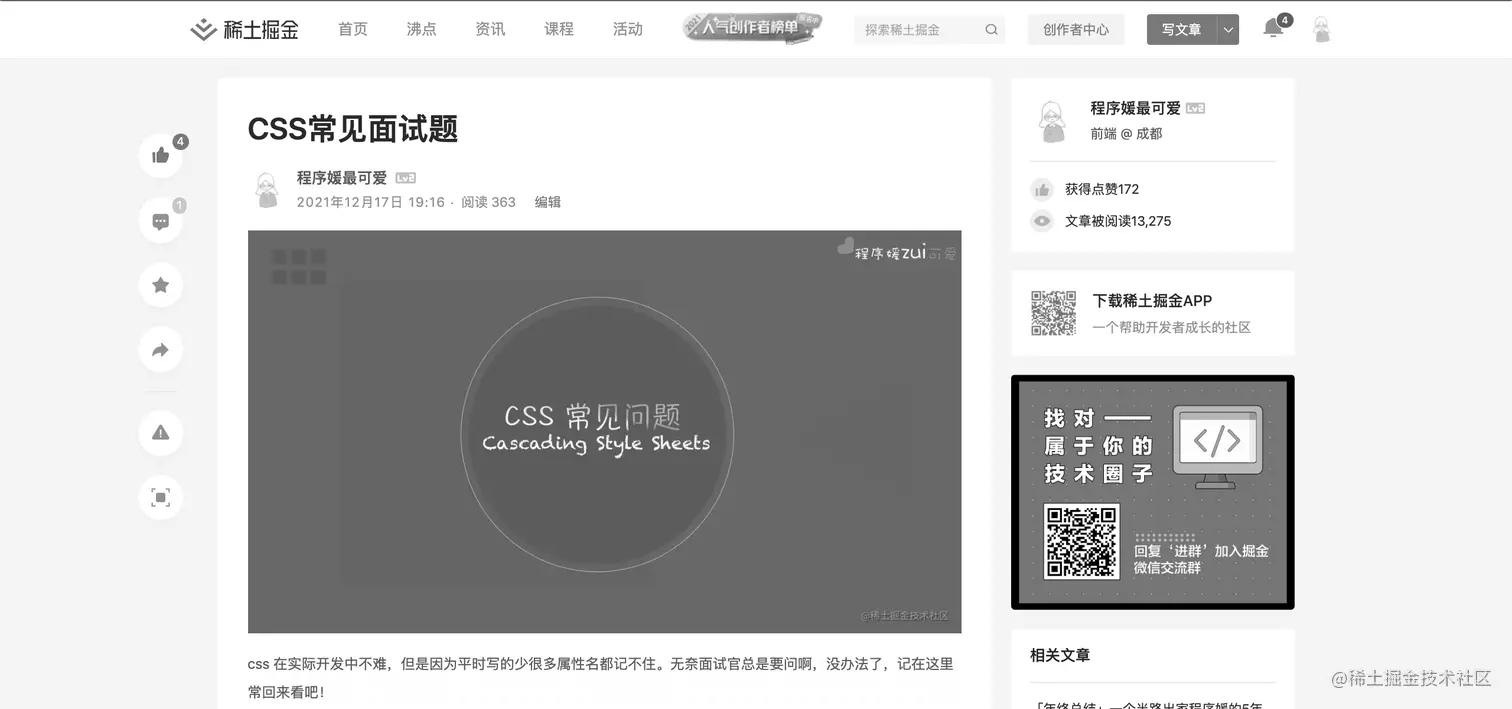The width and height of the screenshot is (1512, 709).
Task: Open your profile avatar menu
Action: tap(1322, 29)
